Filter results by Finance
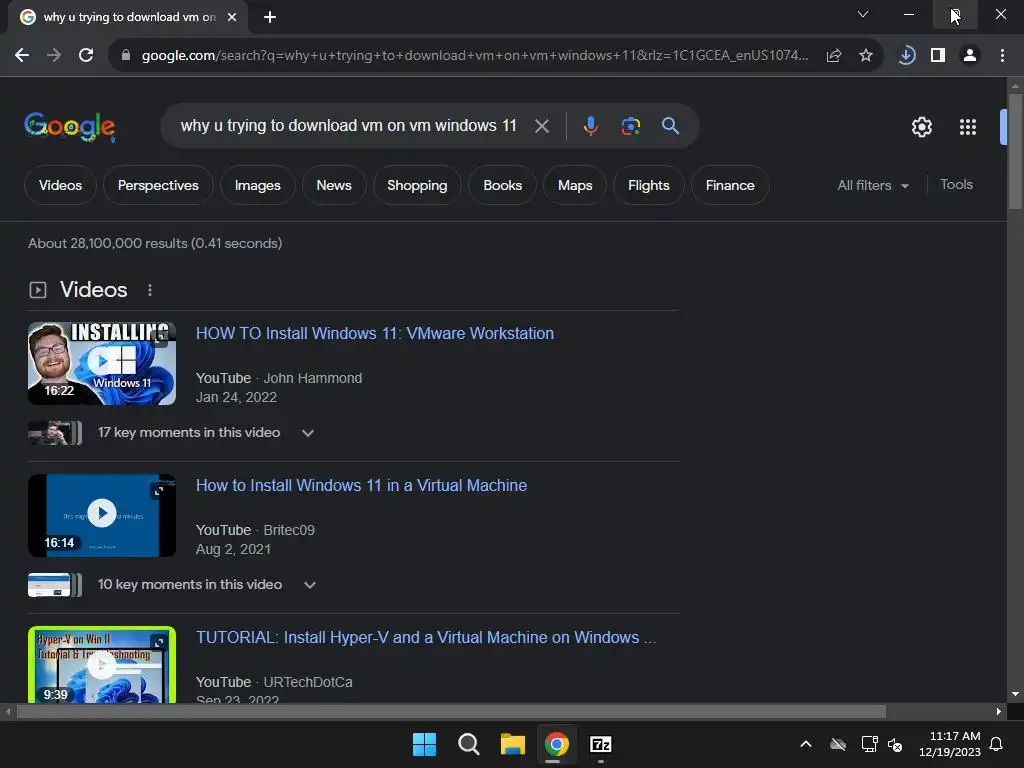This screenshot has height=768, width=1024. click(729, 185)
